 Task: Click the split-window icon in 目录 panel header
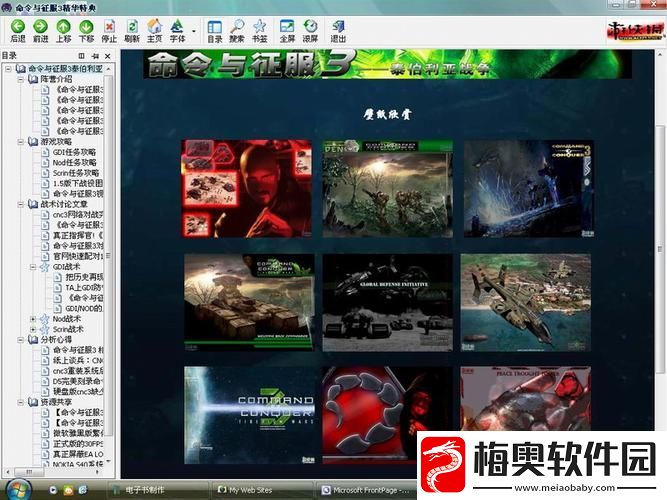point(81,56)
